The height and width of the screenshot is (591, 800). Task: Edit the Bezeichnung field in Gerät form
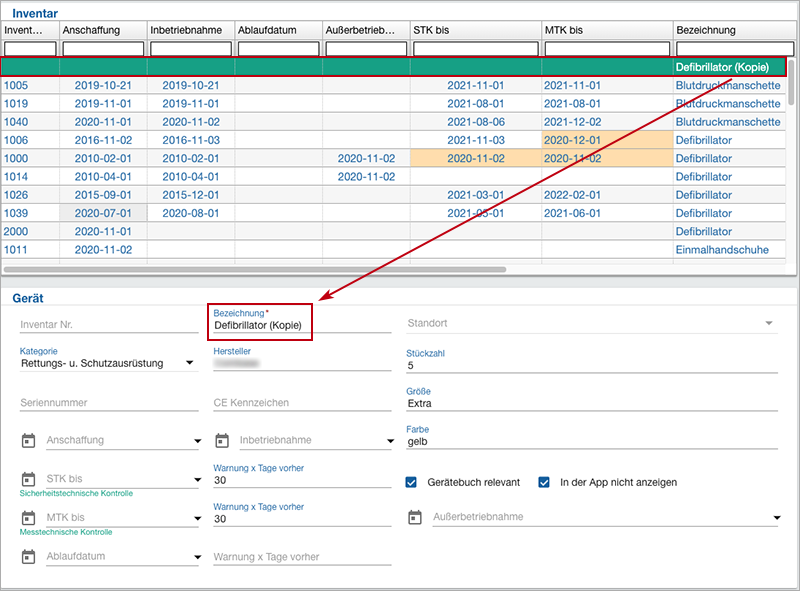click(302, 325)
